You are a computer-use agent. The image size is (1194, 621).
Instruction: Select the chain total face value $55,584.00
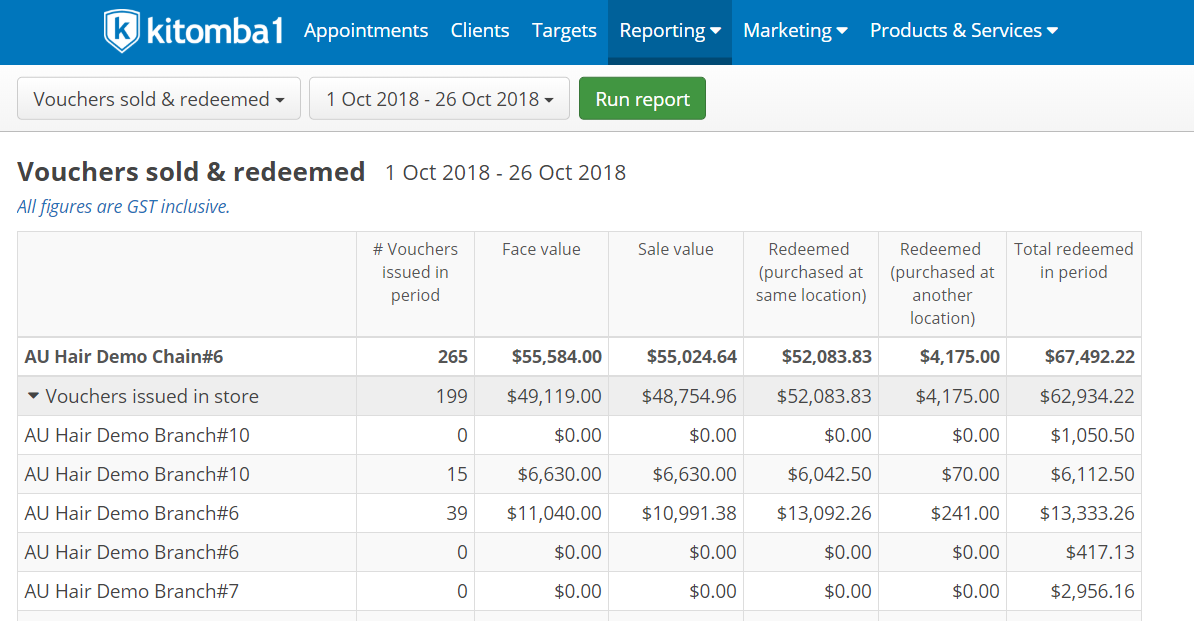coord(557,356)
